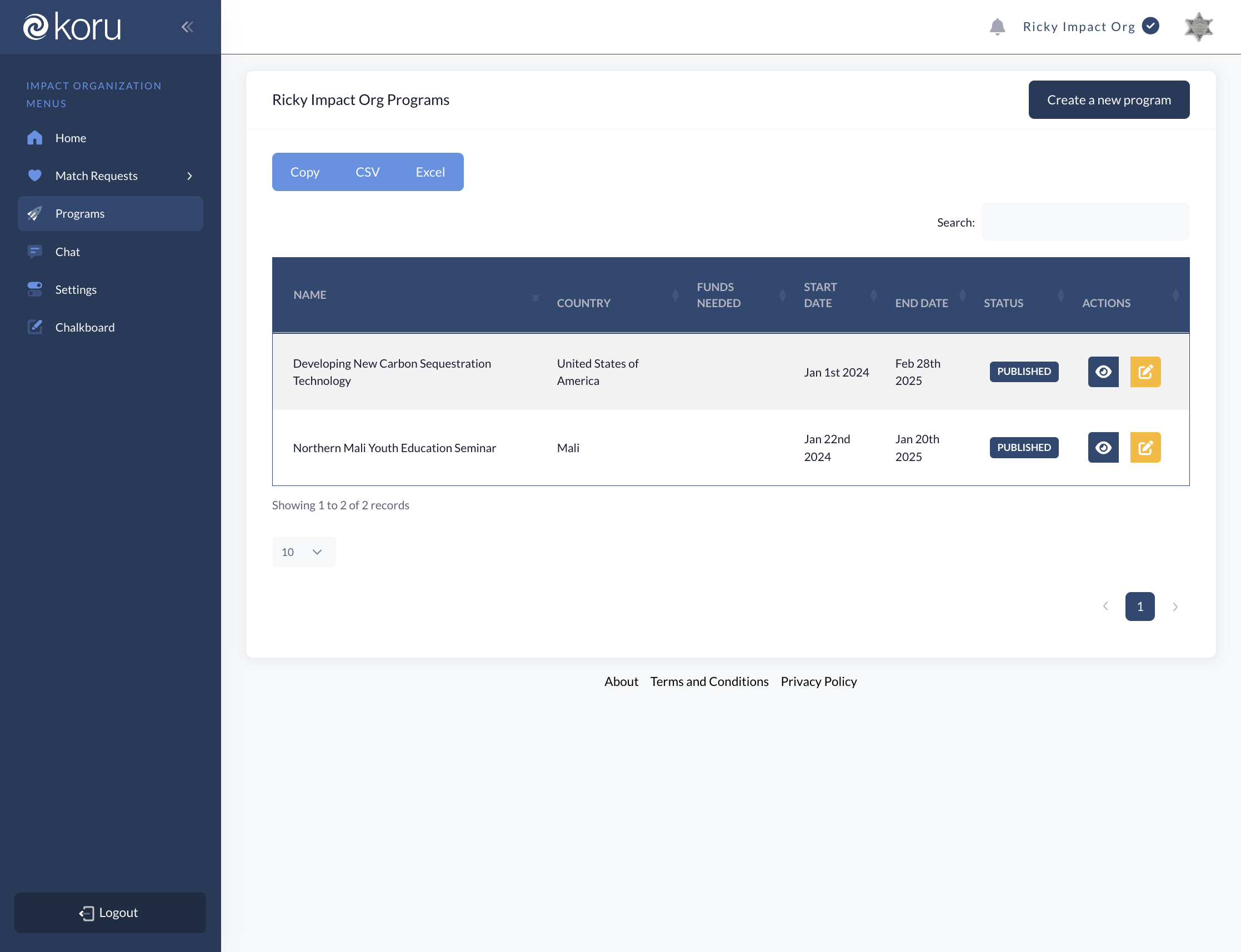Screen dimensions: 1241x952
Task: Collapse the sidebar with double-chevron icon
Action: 188,27
